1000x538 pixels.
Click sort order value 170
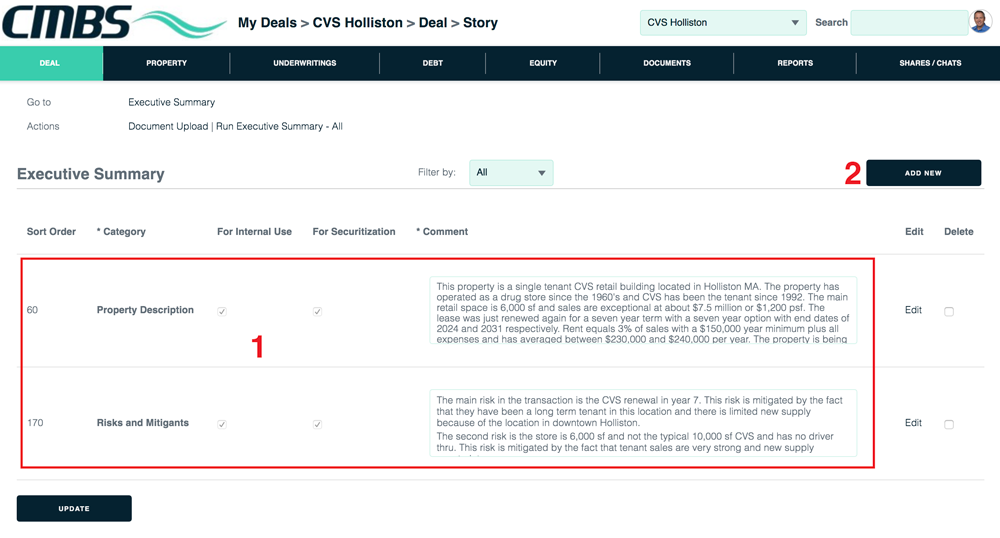pyautogui.click(x=35, y=423)
